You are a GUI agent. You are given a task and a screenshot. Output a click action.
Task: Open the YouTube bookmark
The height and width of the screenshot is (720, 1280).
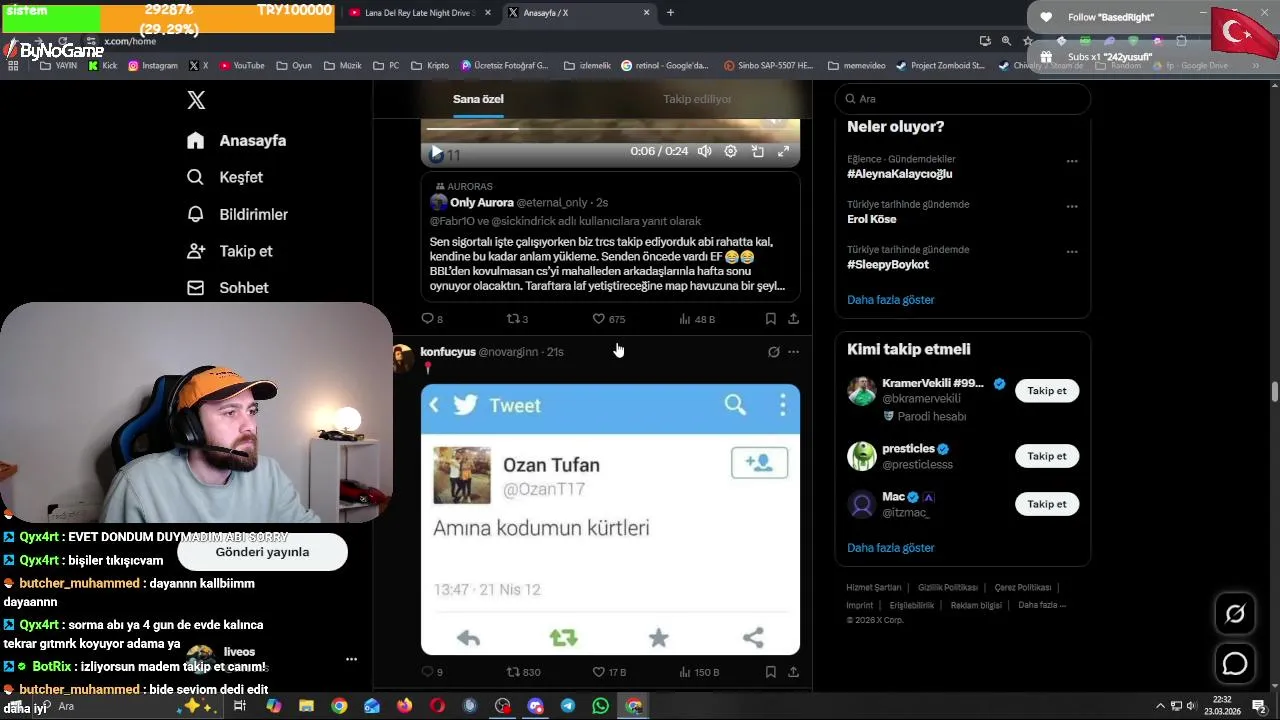click(x=241, y=66)
